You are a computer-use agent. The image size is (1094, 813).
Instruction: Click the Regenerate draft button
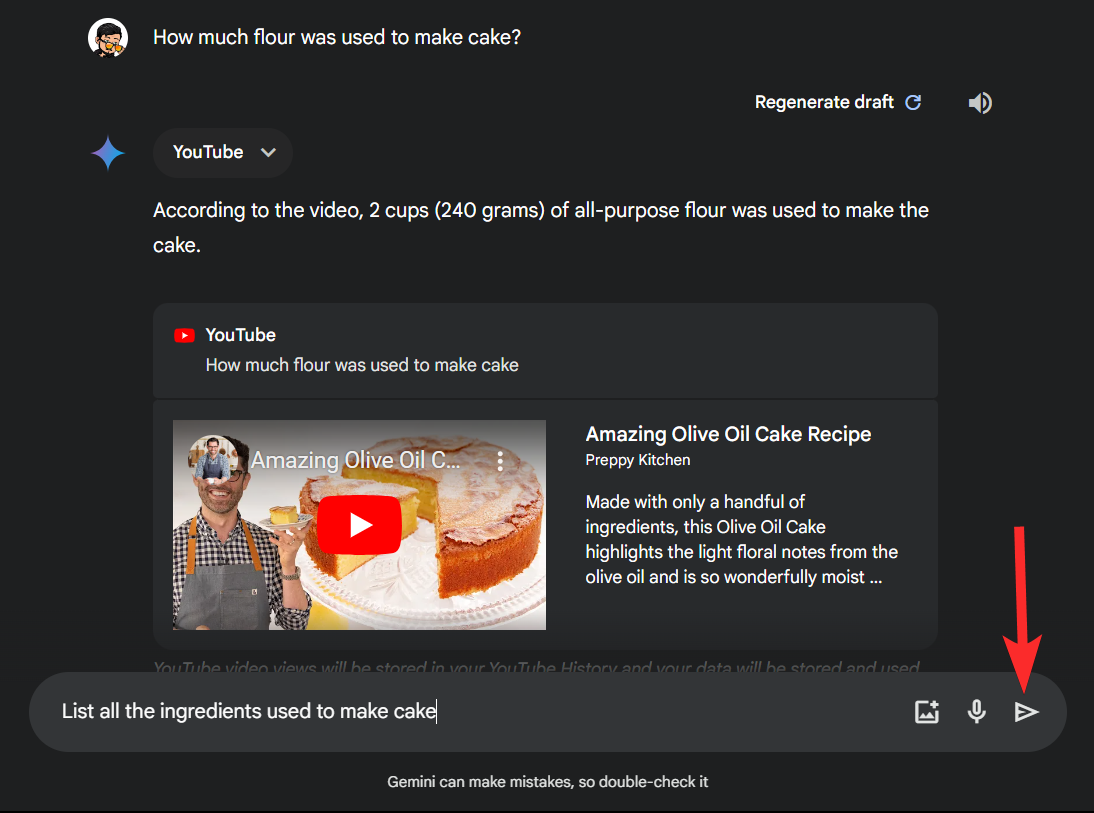click(x=839, y=103)
